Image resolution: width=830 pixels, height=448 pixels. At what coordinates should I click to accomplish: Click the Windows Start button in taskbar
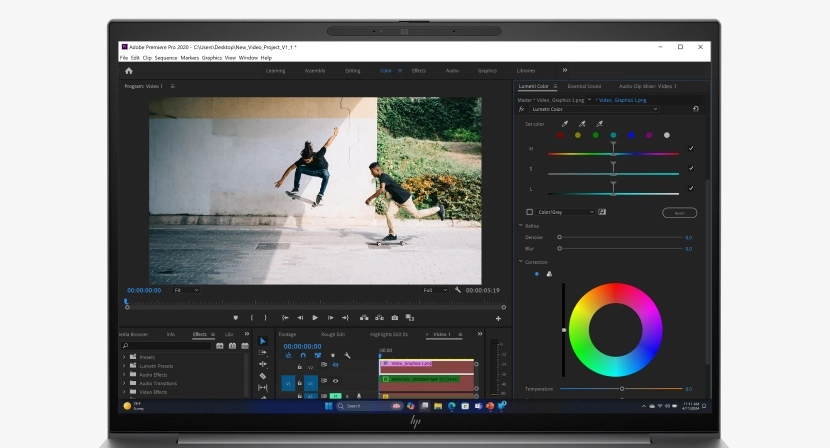point(327,406)
